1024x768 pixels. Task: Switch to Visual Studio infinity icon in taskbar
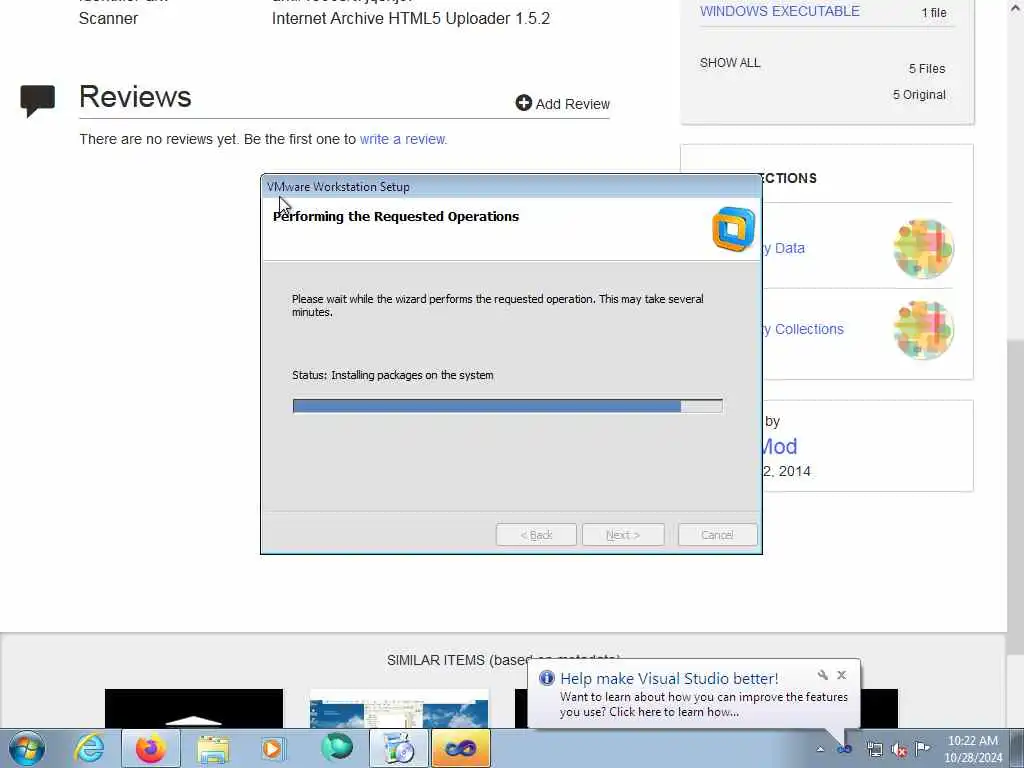click(x=460, y=748)
